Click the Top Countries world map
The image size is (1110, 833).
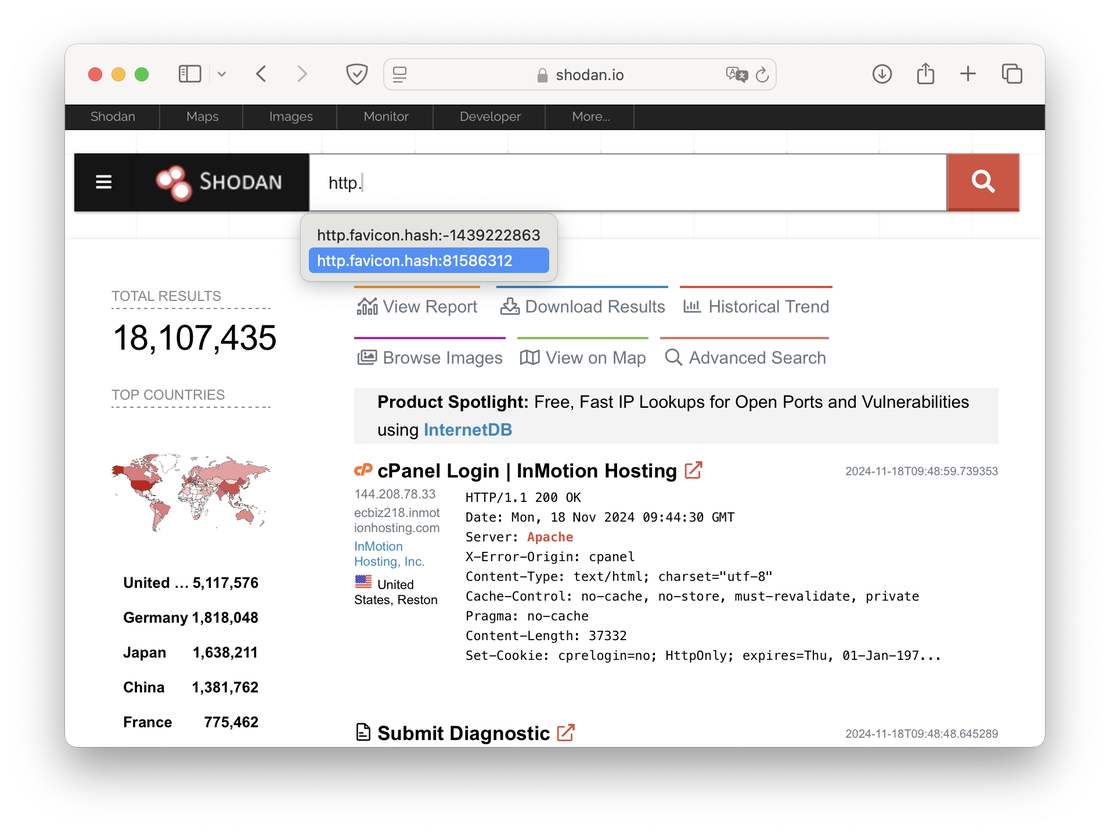tap(190, 492)
